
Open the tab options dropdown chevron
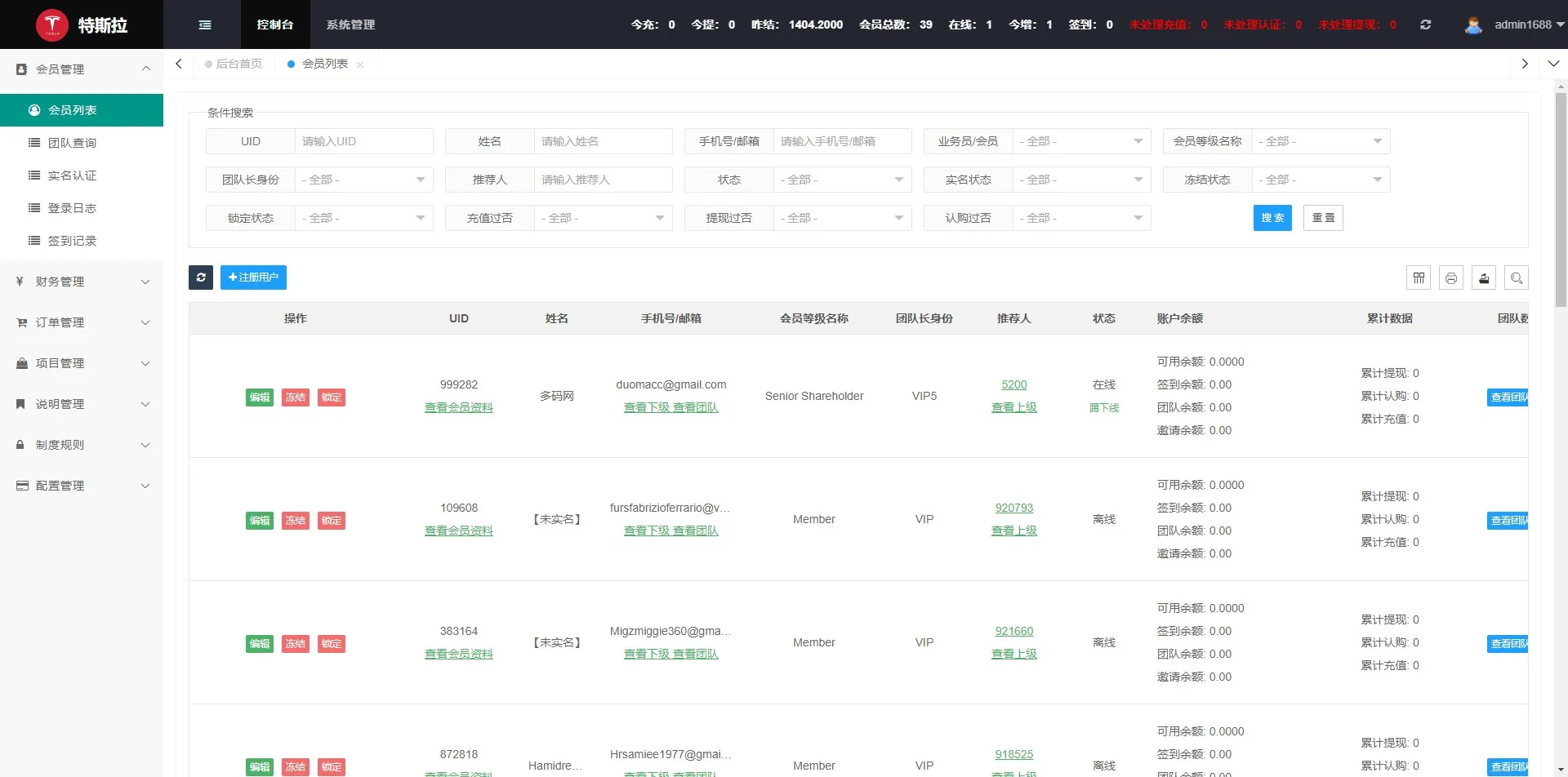coord(1553,64)
